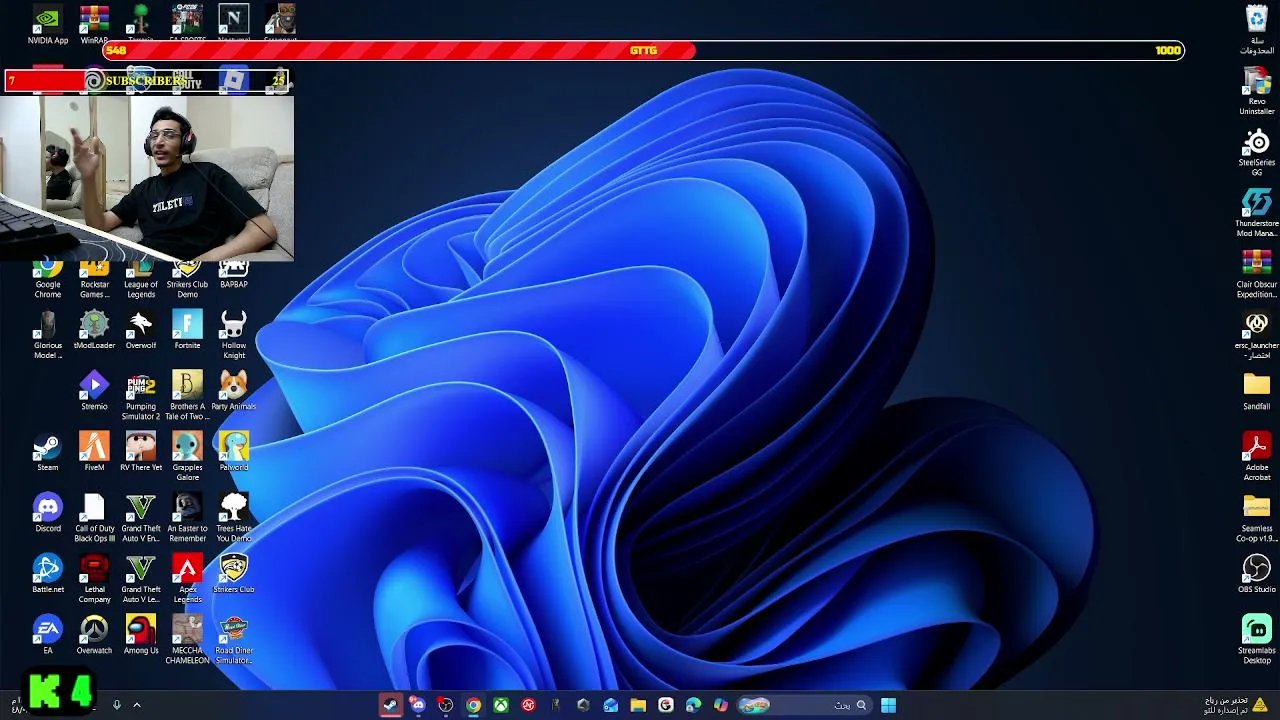Launch FiveM from the desktop

tap(94, 452)
